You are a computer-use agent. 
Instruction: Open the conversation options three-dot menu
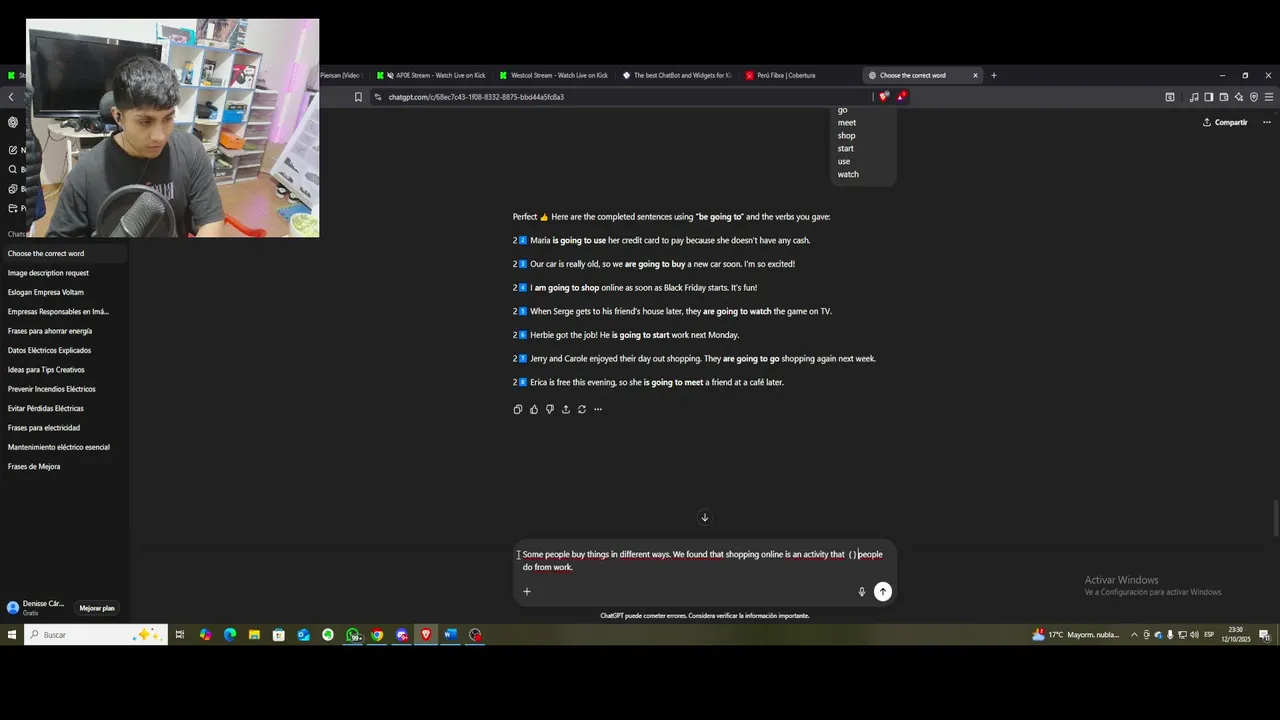pyautogui.click(x=1266, y=122)
